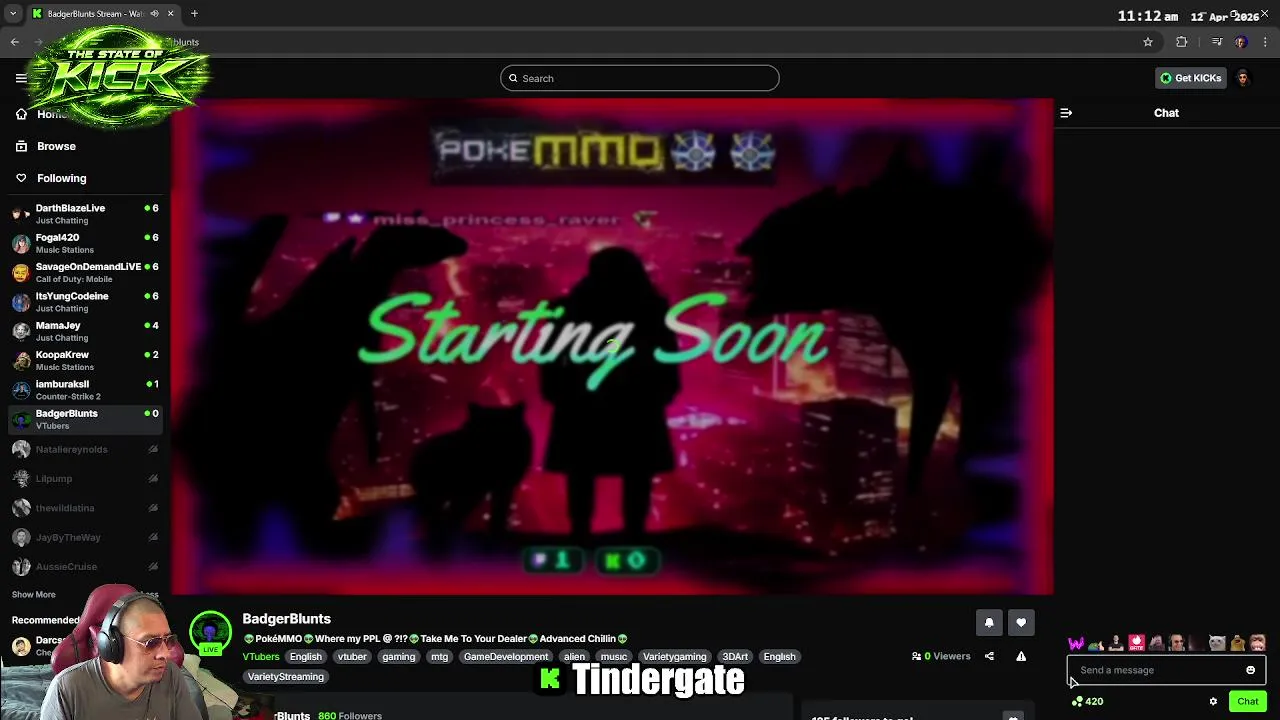Open offline Lilpump channel
The image size is (1280, 720).
click(x=85, y=479)
